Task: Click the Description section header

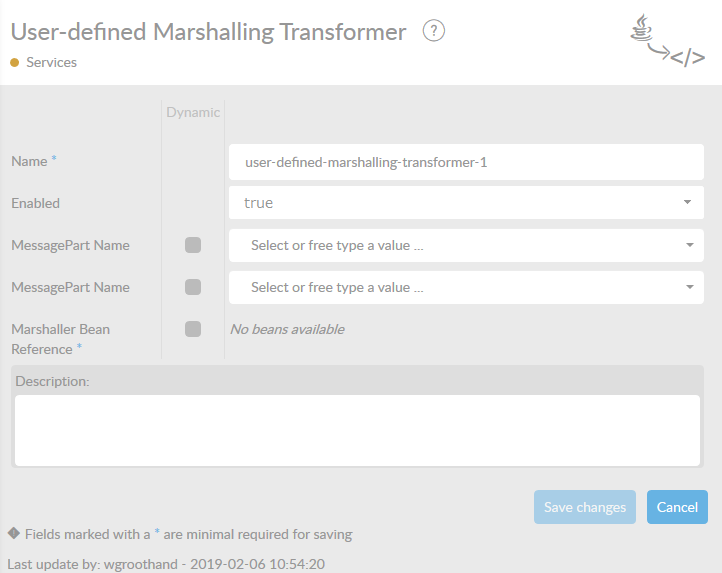Action: [x=53, y=381]
